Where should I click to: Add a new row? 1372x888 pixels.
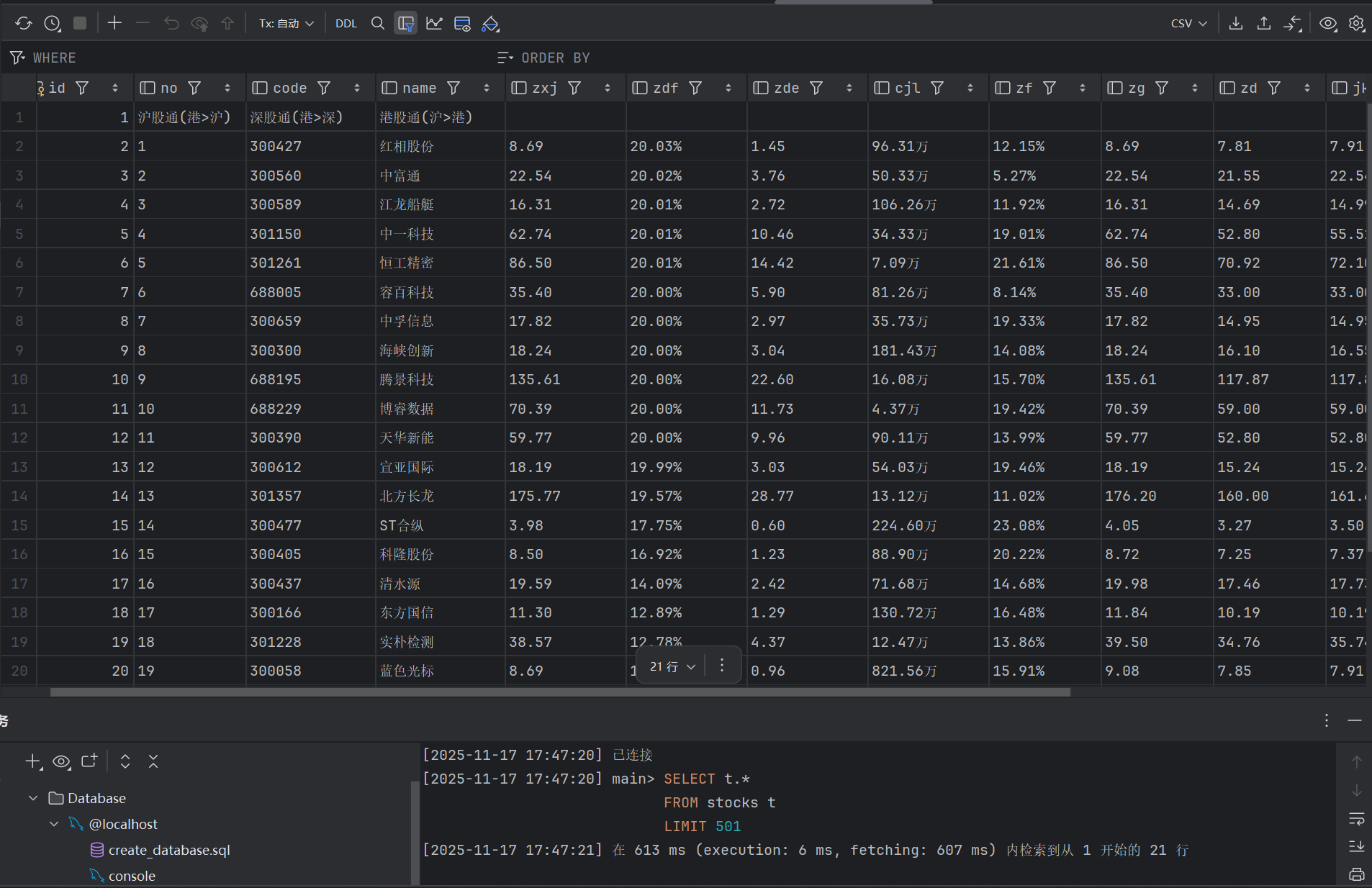point(114,24)
